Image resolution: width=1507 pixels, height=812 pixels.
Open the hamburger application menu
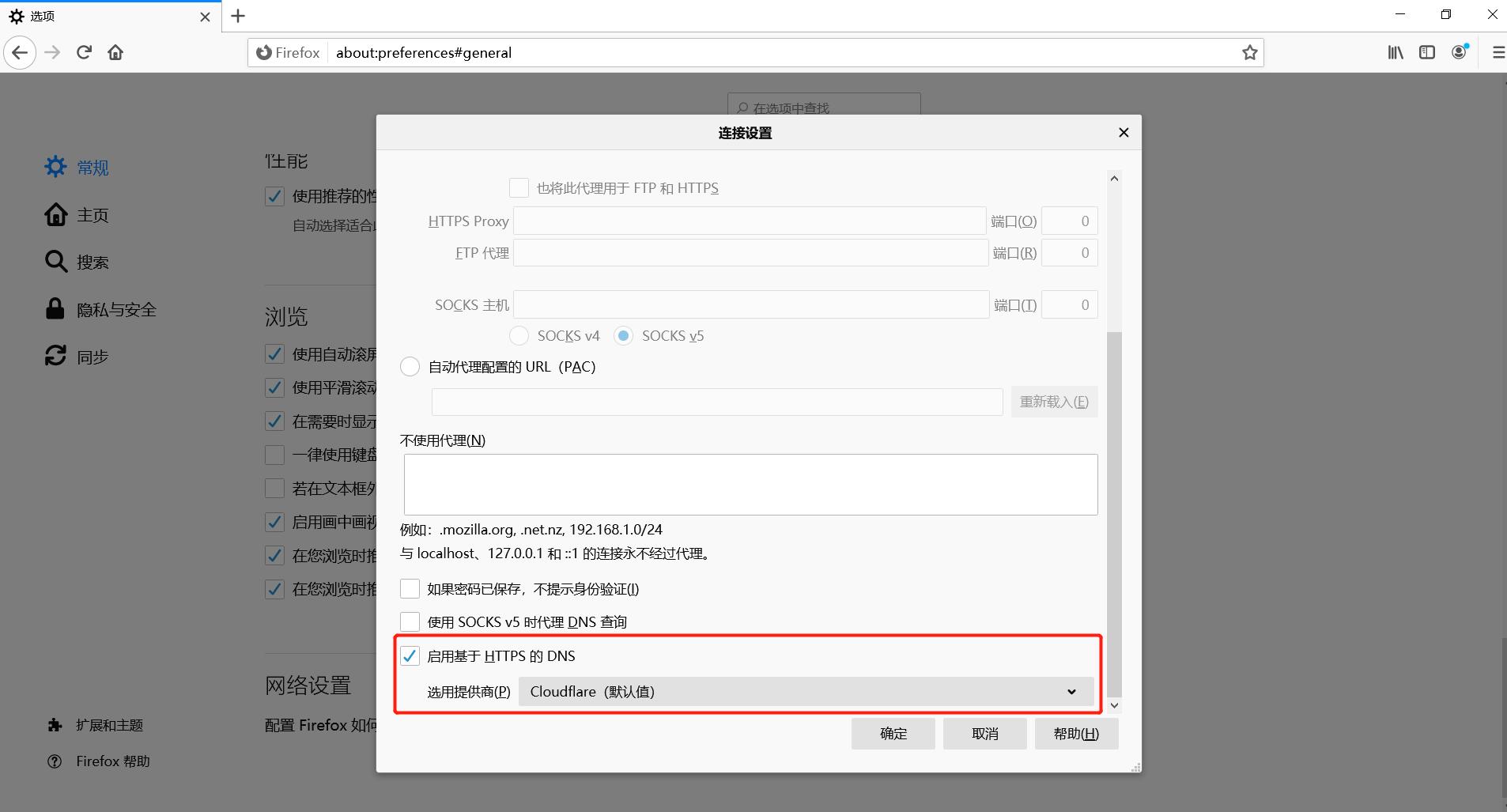[1498, 53]
